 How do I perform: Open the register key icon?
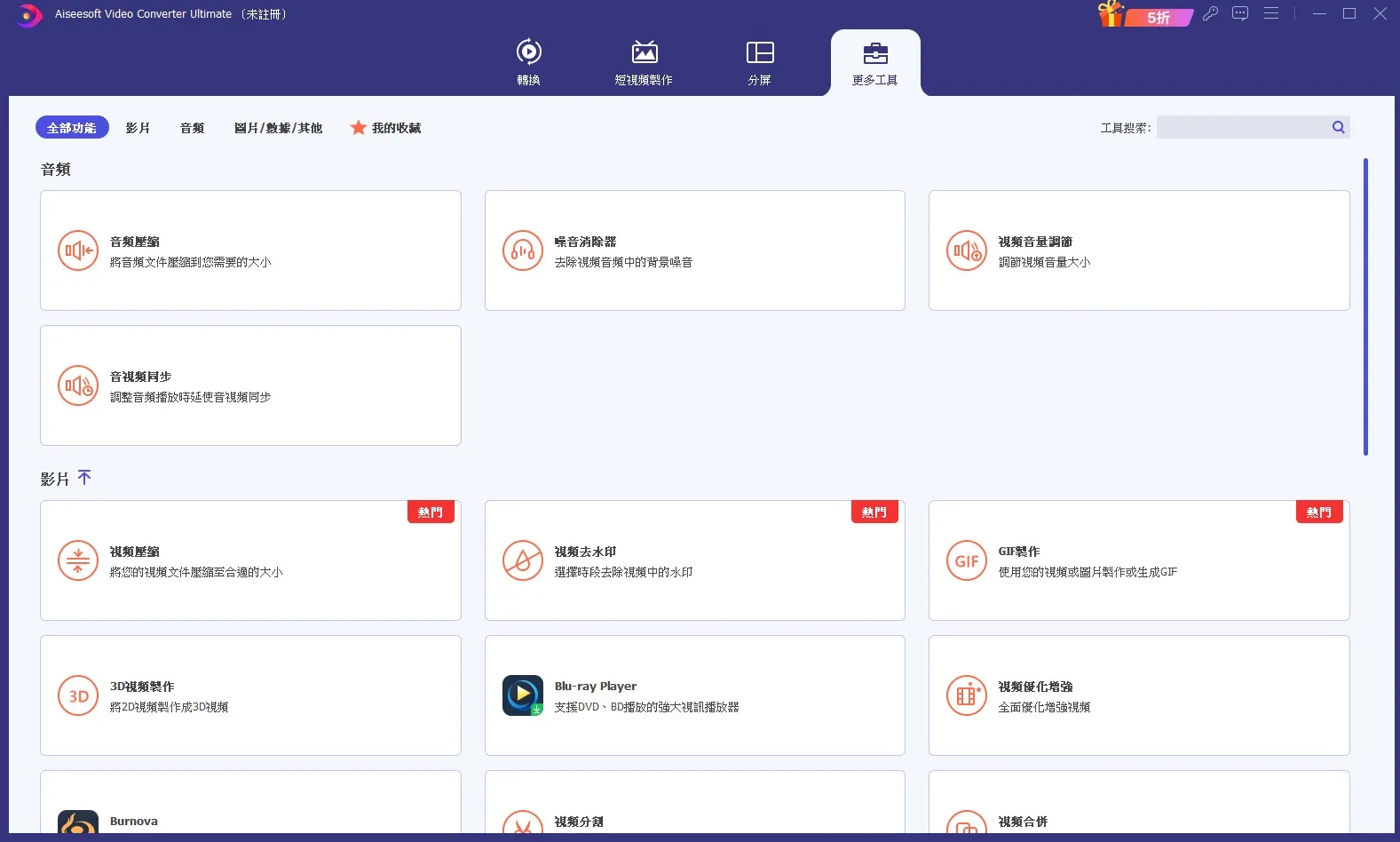click(x=1210, y=13)
